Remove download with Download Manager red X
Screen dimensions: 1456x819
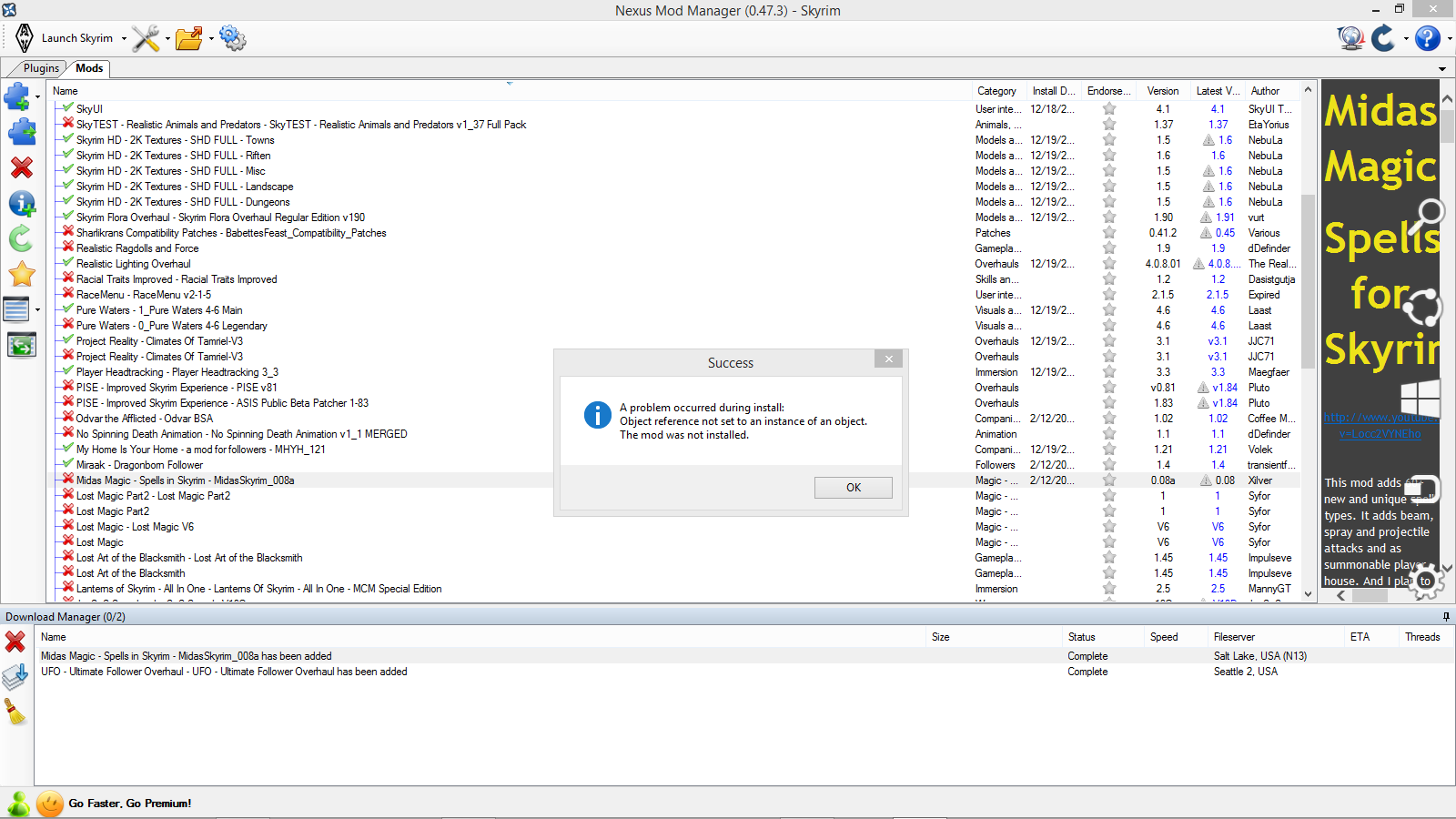(x=15, y=642)
